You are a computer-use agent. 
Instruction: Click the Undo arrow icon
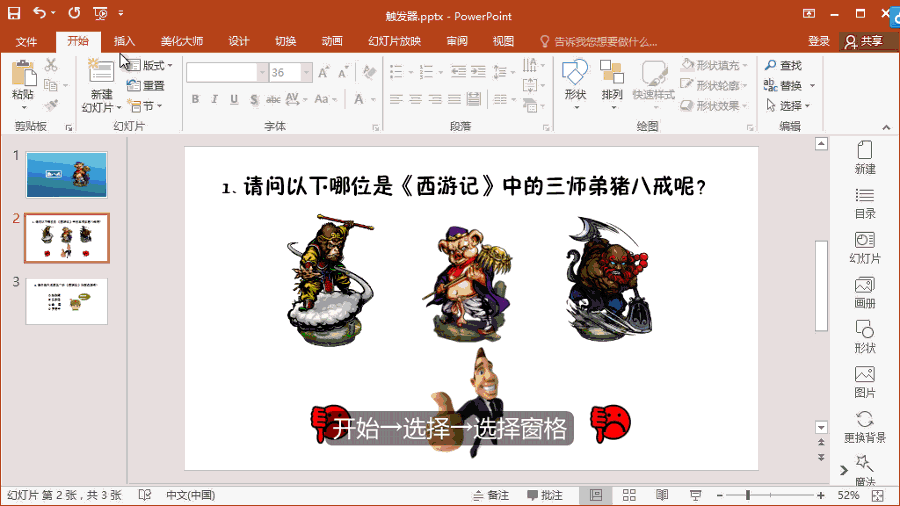[x=39, y=13]
